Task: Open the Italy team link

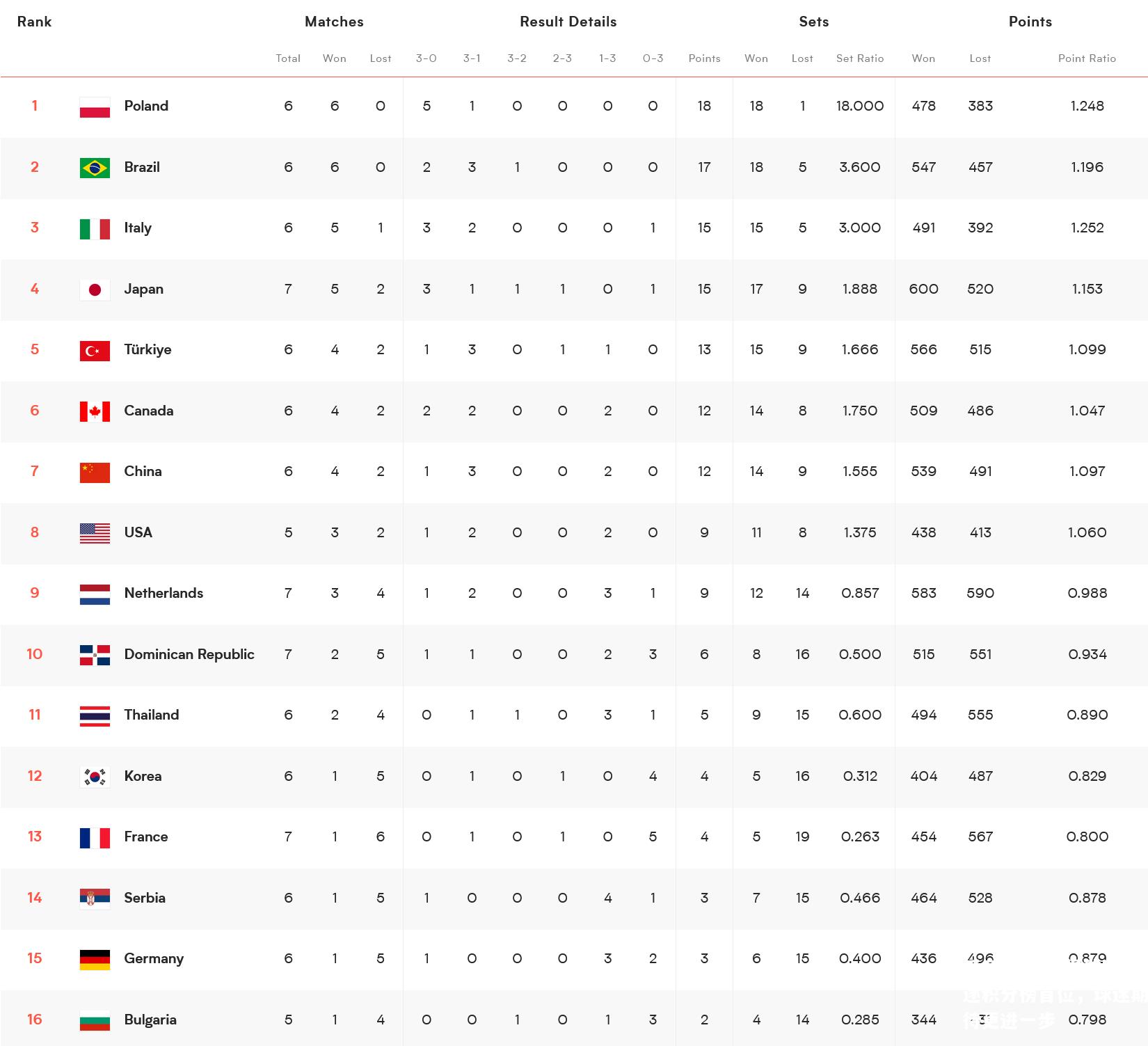Action: click(138, 228)
